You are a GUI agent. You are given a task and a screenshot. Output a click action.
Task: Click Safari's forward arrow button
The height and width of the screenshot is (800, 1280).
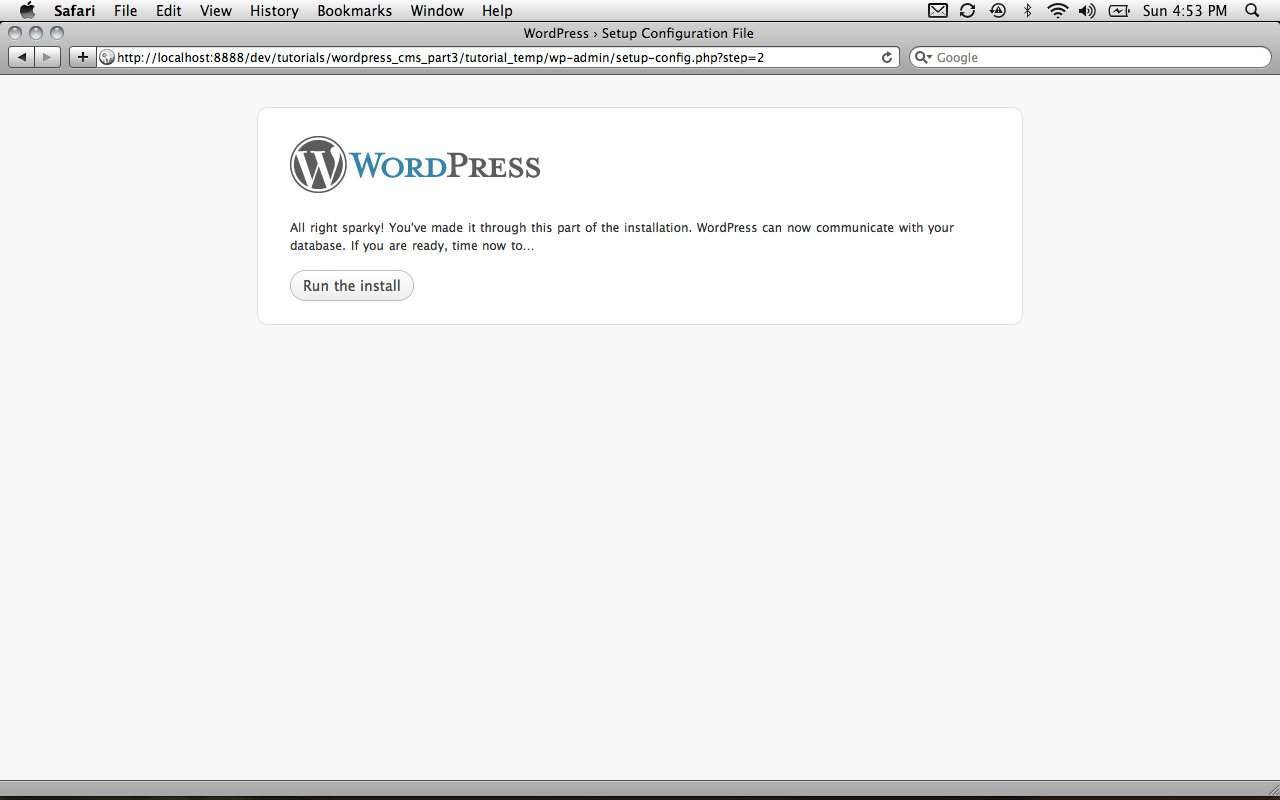tap(48, 57)
